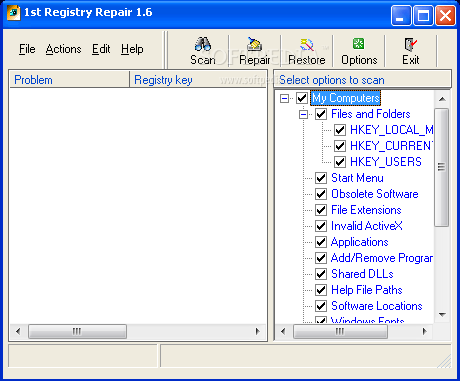460x381 pixels.
Task: Select the Files and Folders label
Action: click(370, 114)
